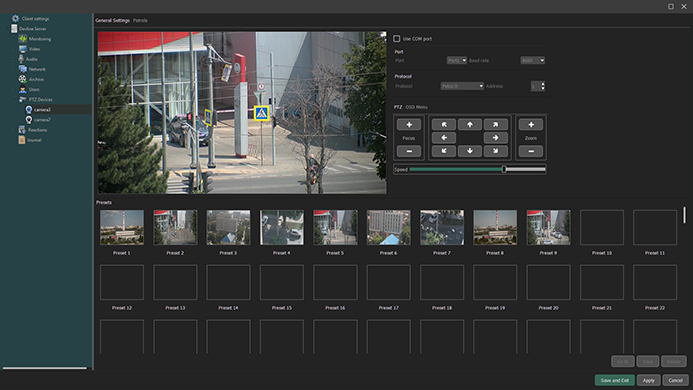Switch to the Patrols tab
Image resolution: width=693 pixels, height=390 pixels.
(x=140, y=20)
